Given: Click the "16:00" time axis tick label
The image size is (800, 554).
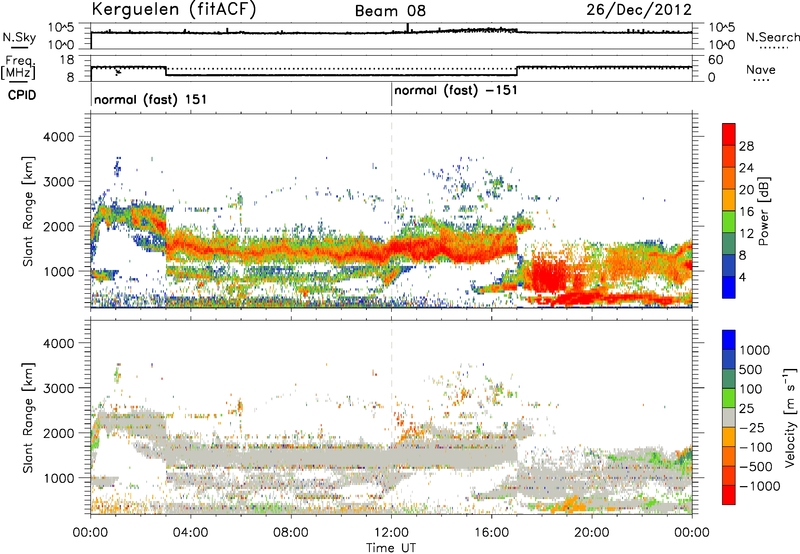Looking at the screenshot, I should point(492,533).
